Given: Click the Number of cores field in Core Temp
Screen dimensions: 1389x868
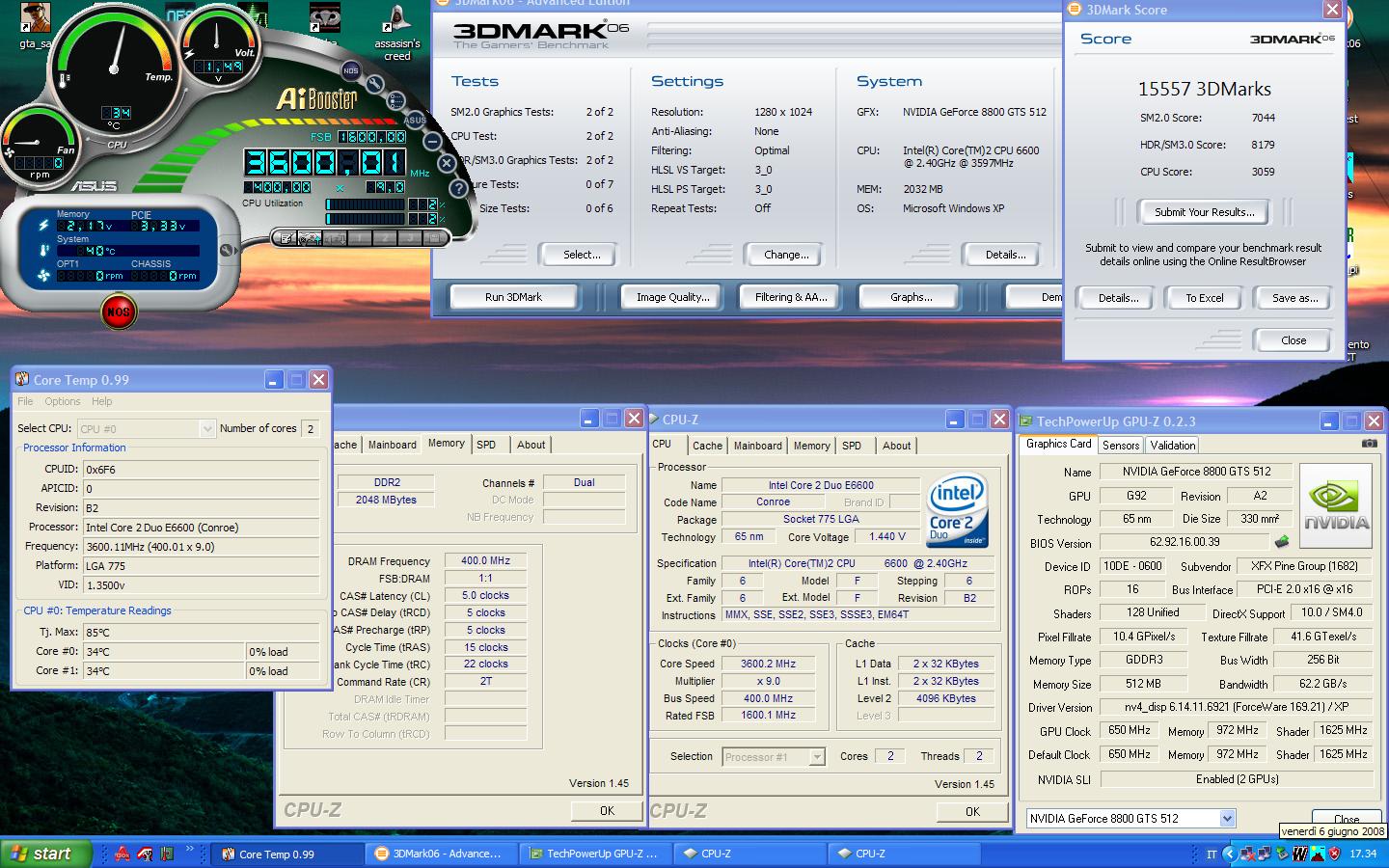Looking at the screenshot, I should (311, 428).
